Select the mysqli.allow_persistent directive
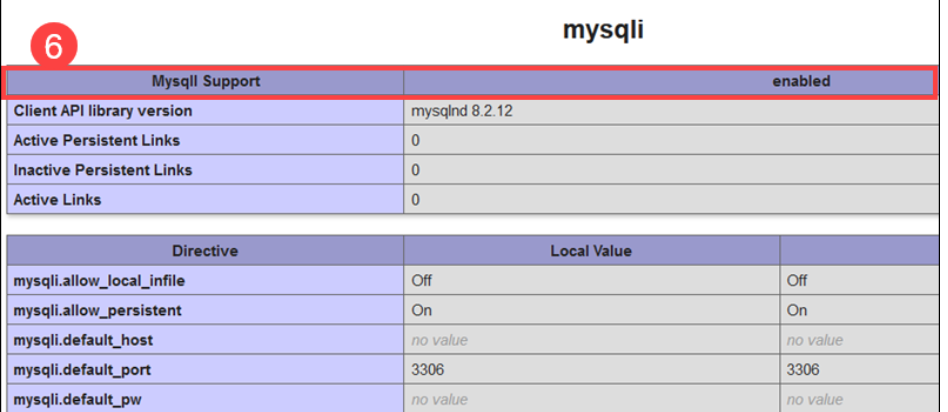948x412 pixels. click(x=97, y=310)
